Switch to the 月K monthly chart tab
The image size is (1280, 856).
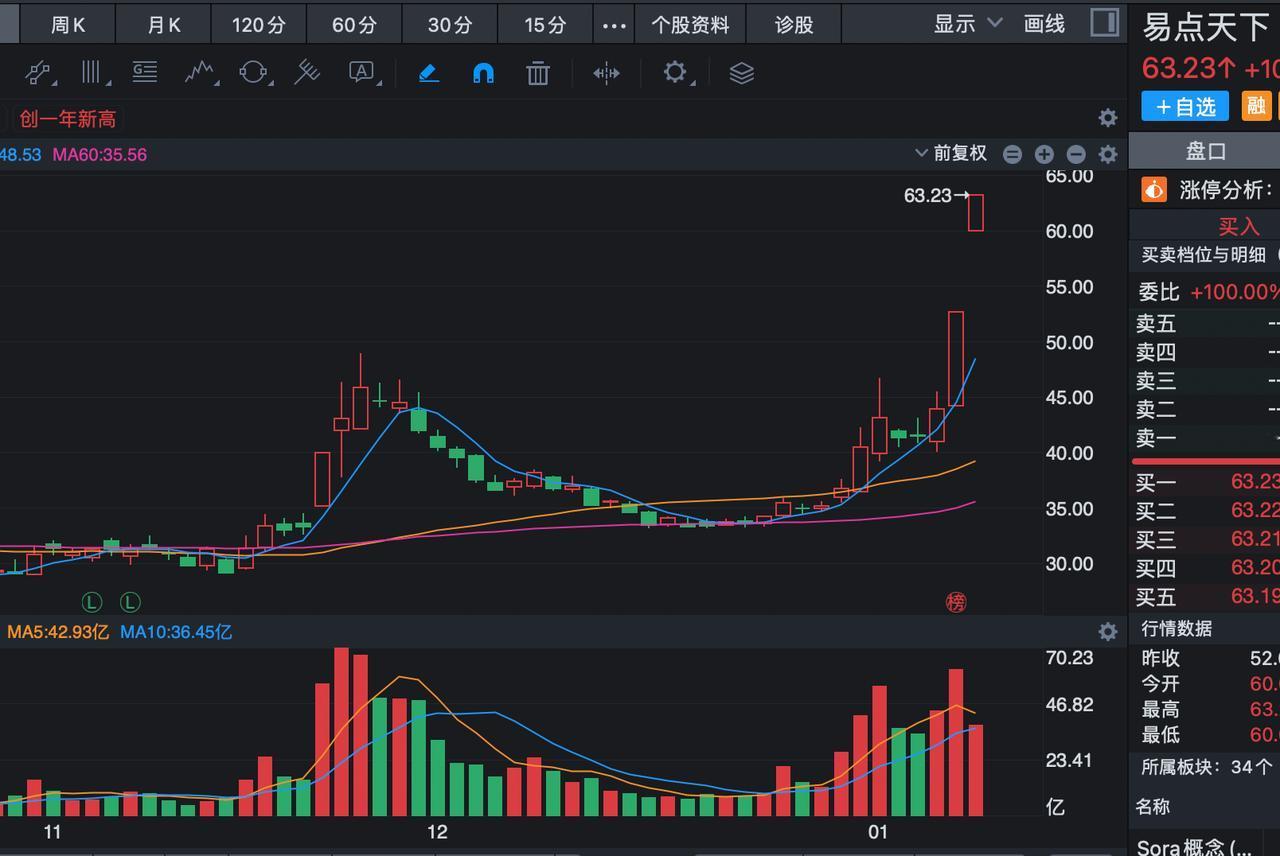163,23
